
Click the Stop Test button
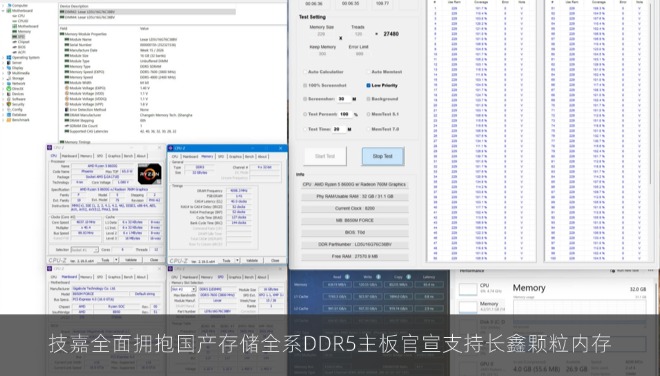[383, 156]
